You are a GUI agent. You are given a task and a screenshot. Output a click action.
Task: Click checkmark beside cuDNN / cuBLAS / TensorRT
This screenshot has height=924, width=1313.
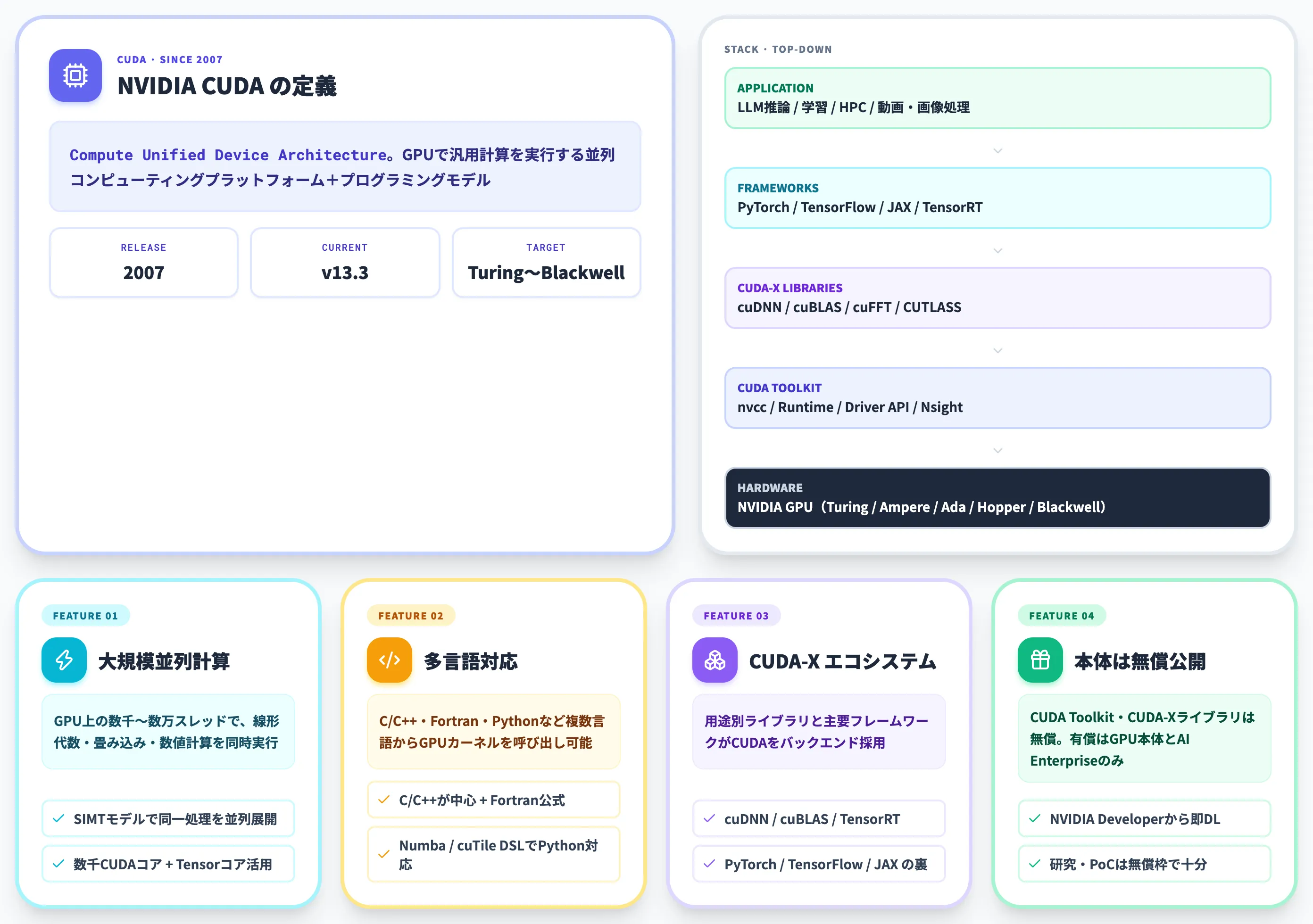(x=709, y=819)
